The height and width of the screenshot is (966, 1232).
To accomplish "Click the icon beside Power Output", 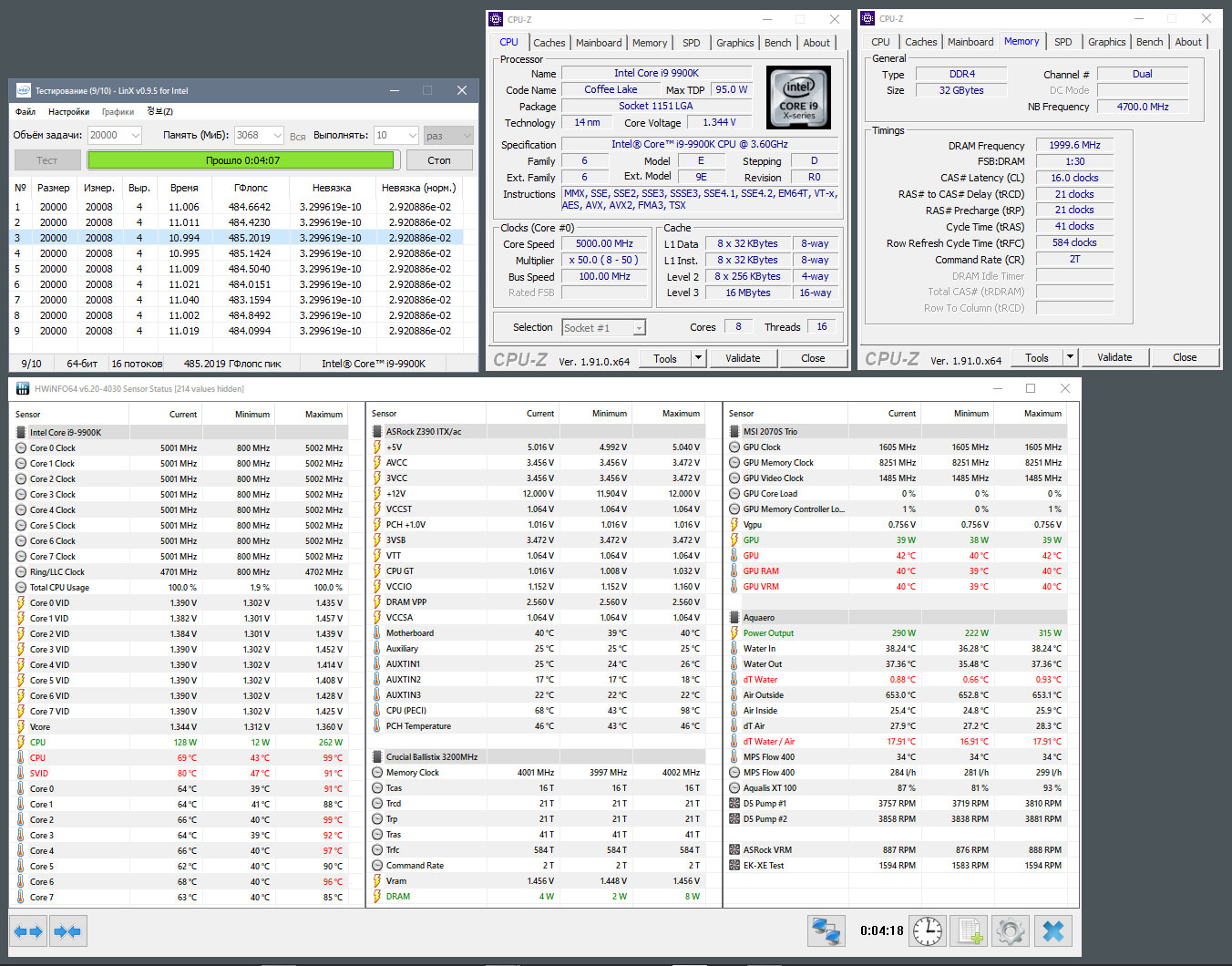I will 734,633.
